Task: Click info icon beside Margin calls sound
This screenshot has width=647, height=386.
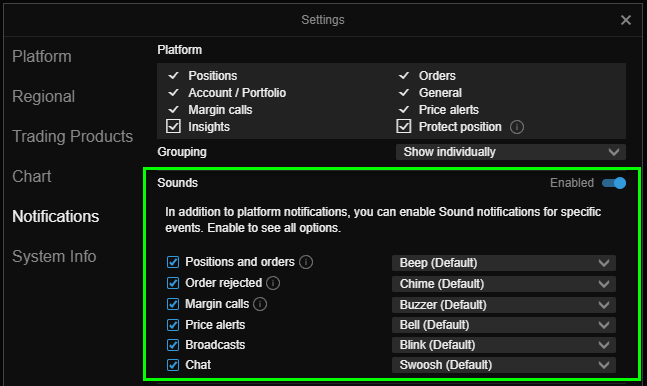Action: coord(260,304)
